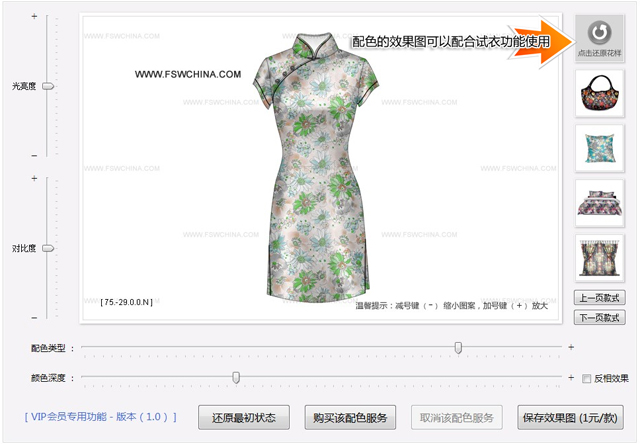Click the color type (配色类型) slider handle
The image size is (640, 444).
458,348
